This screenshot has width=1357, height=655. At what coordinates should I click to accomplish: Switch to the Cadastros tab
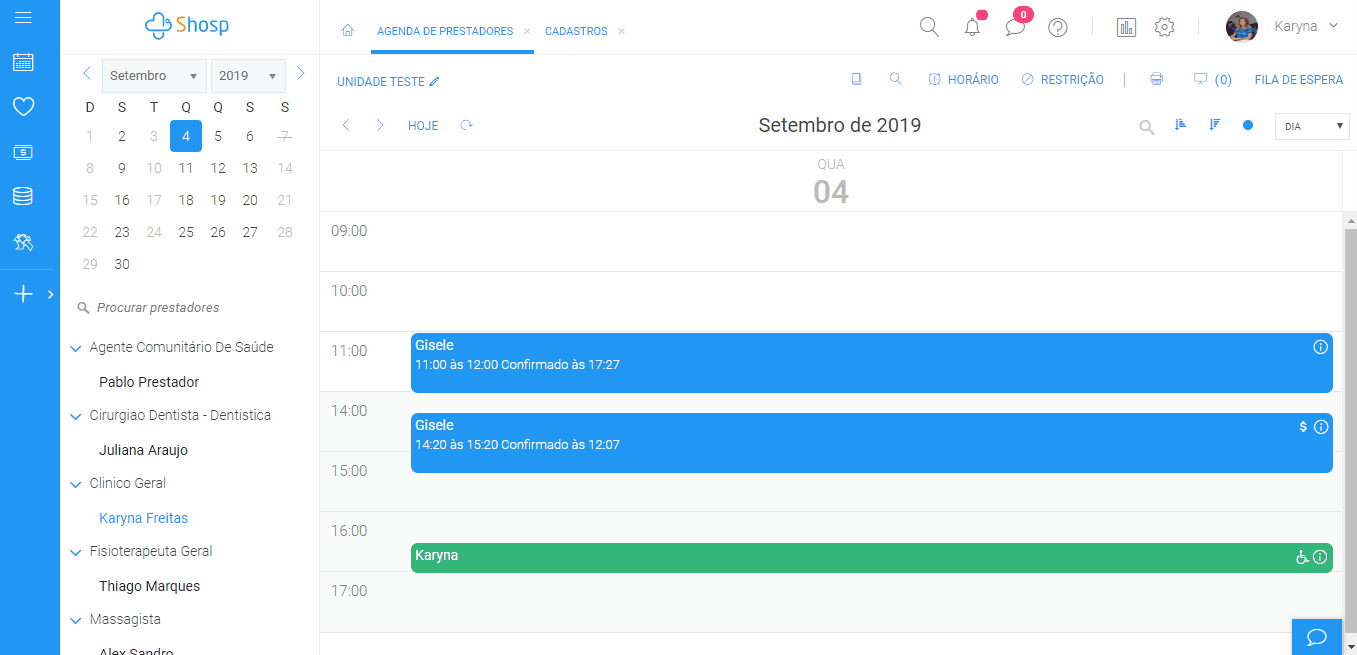tap(576, 31)
